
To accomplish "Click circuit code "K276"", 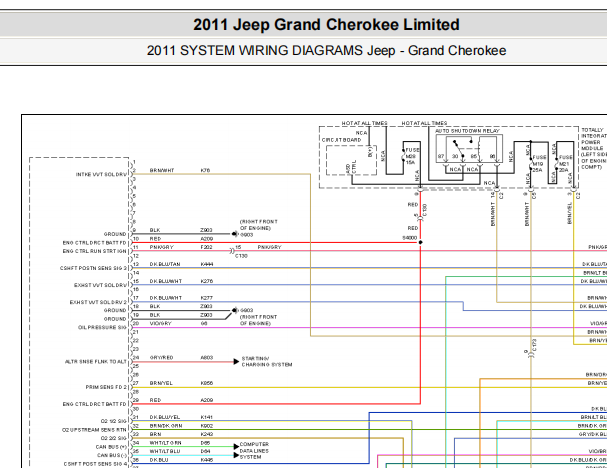I will pyautogui.click(x=207, y=281).
